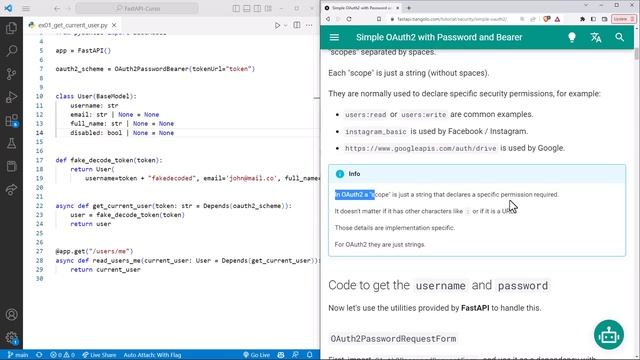Open the Manage gear in VS Code

tap(11, 338)
